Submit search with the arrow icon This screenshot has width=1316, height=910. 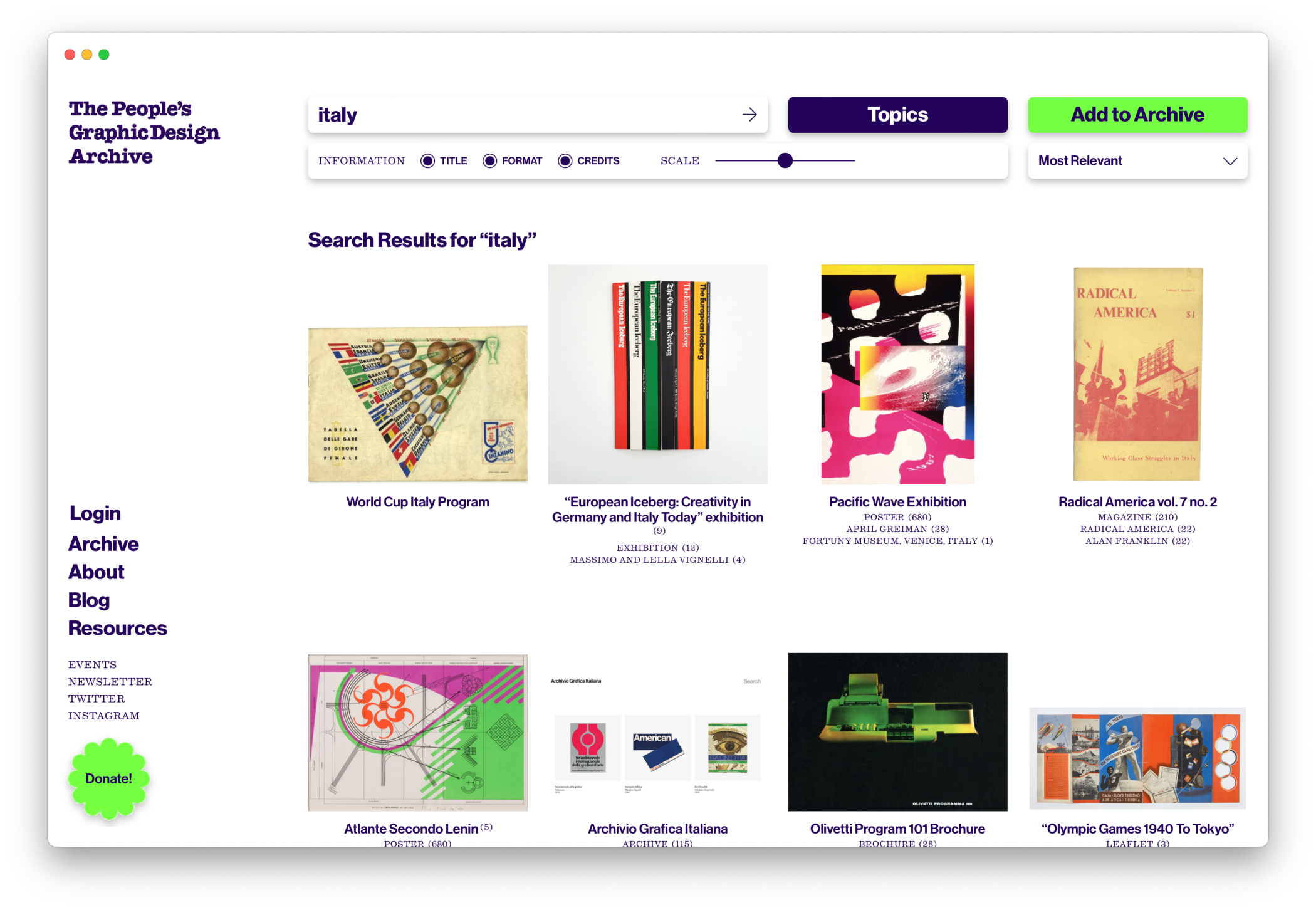tap(749, 115)
